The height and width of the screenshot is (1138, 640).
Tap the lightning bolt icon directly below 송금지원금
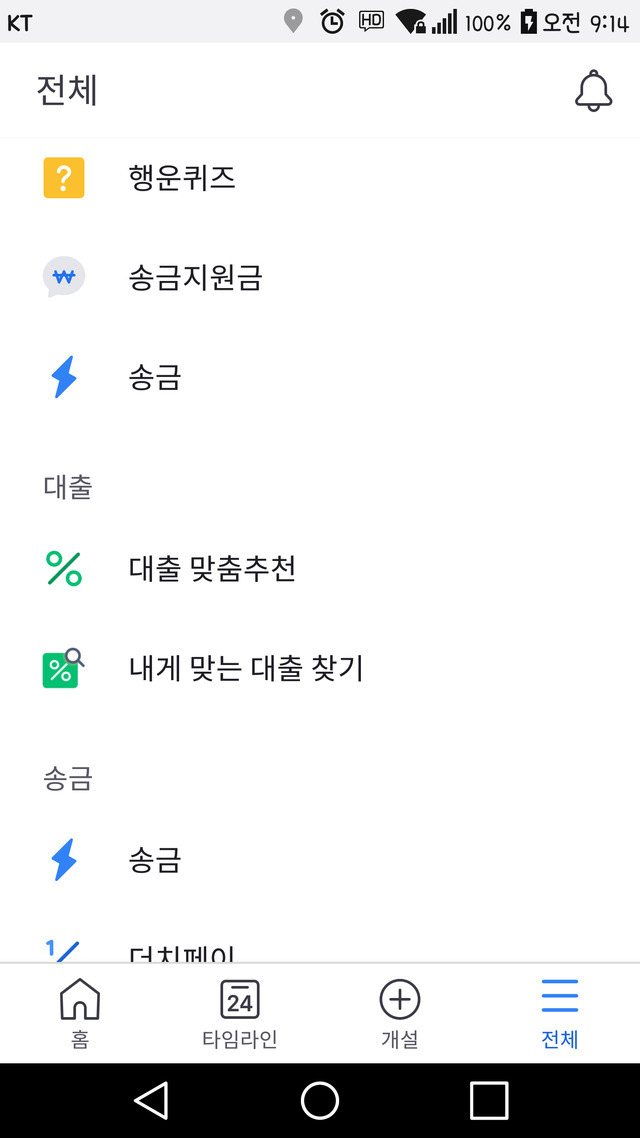64,378
